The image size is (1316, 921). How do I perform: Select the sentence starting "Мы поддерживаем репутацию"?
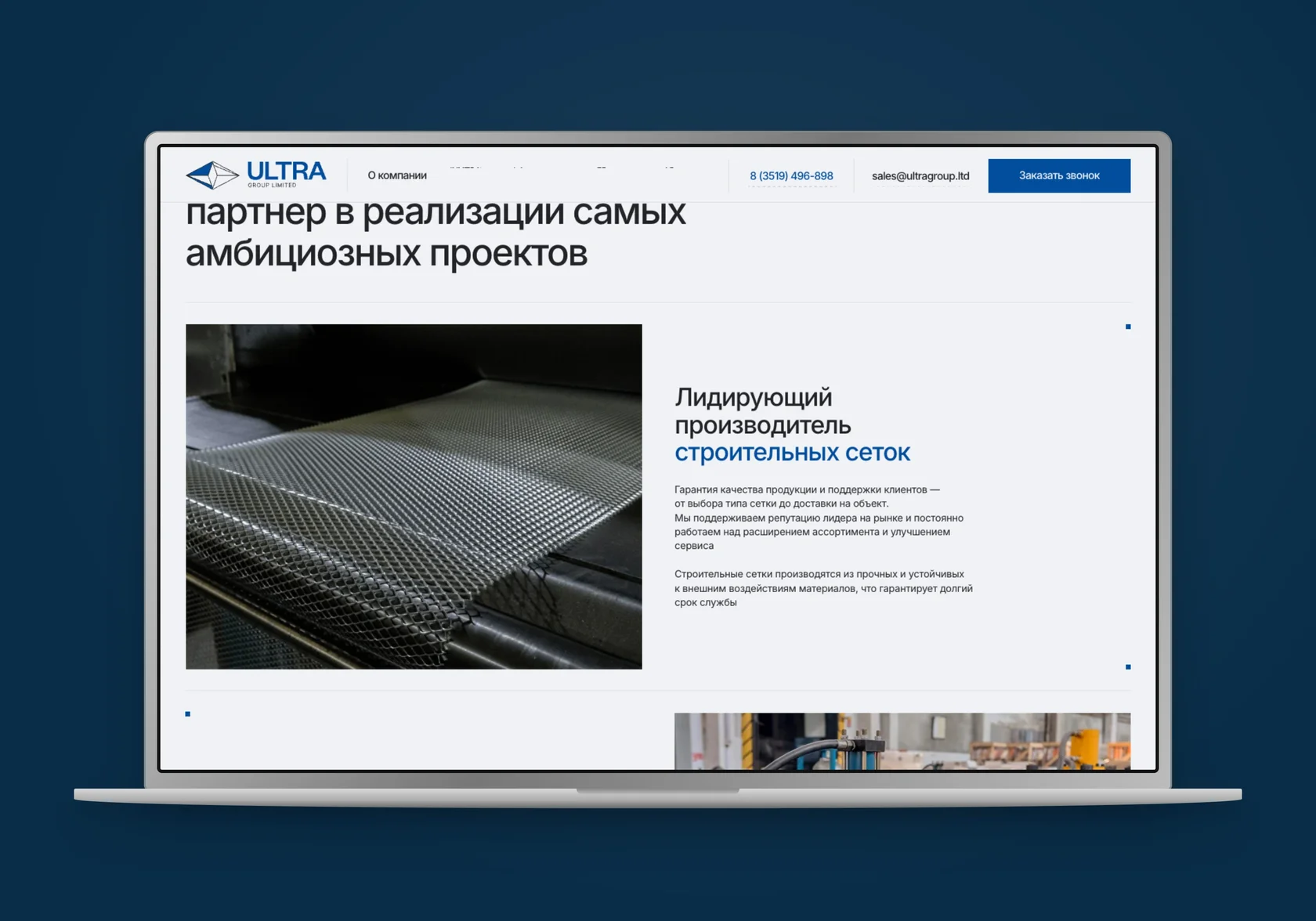tap(819, 532)
